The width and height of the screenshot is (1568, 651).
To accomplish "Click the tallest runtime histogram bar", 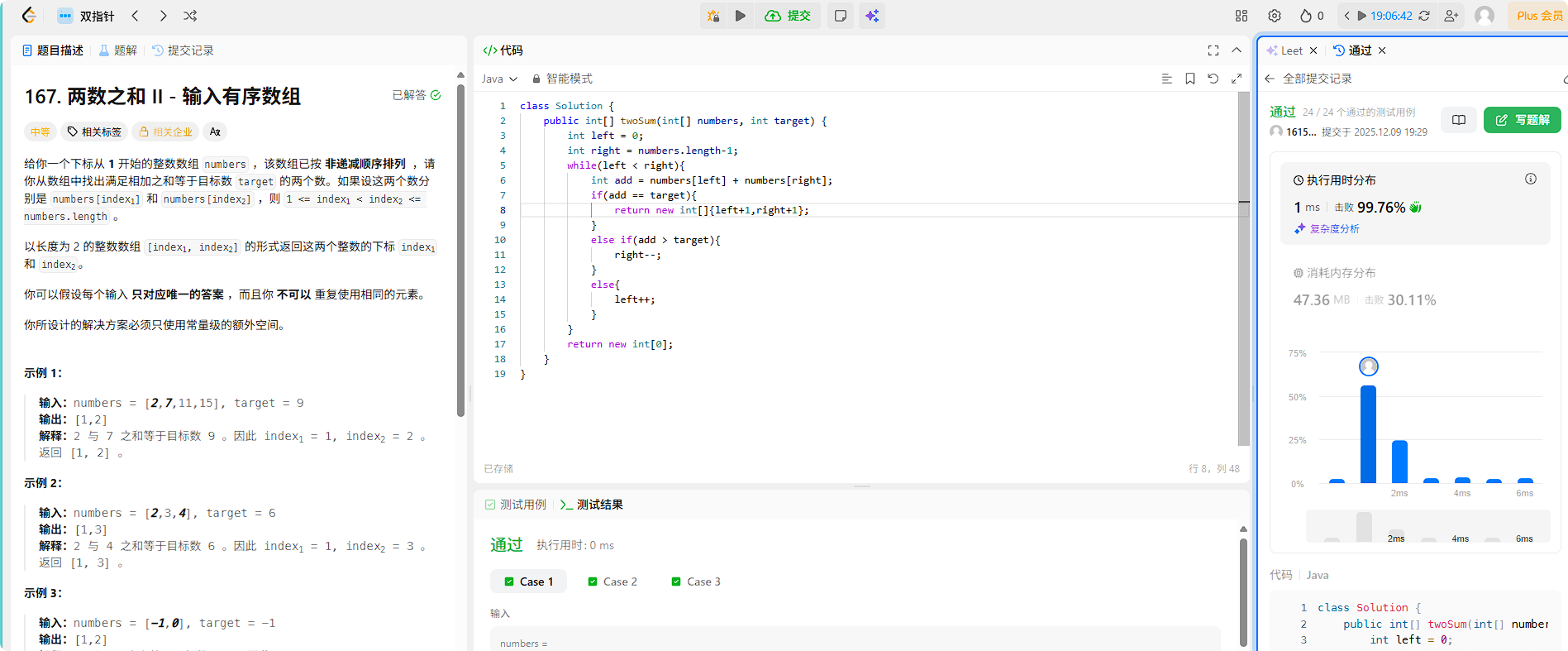I will click(1369, 434).
